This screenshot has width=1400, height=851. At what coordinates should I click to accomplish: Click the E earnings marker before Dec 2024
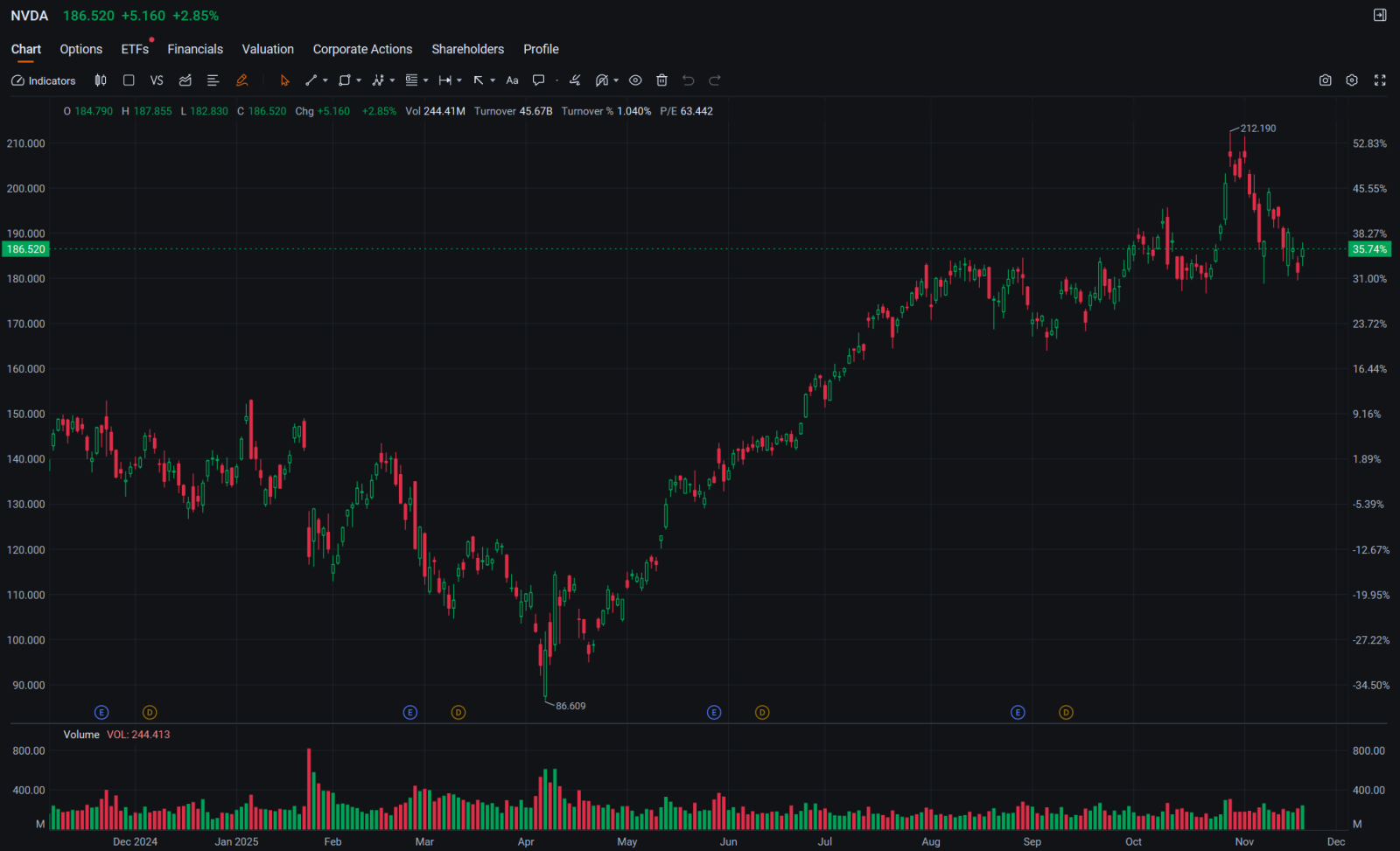[101, 713]
